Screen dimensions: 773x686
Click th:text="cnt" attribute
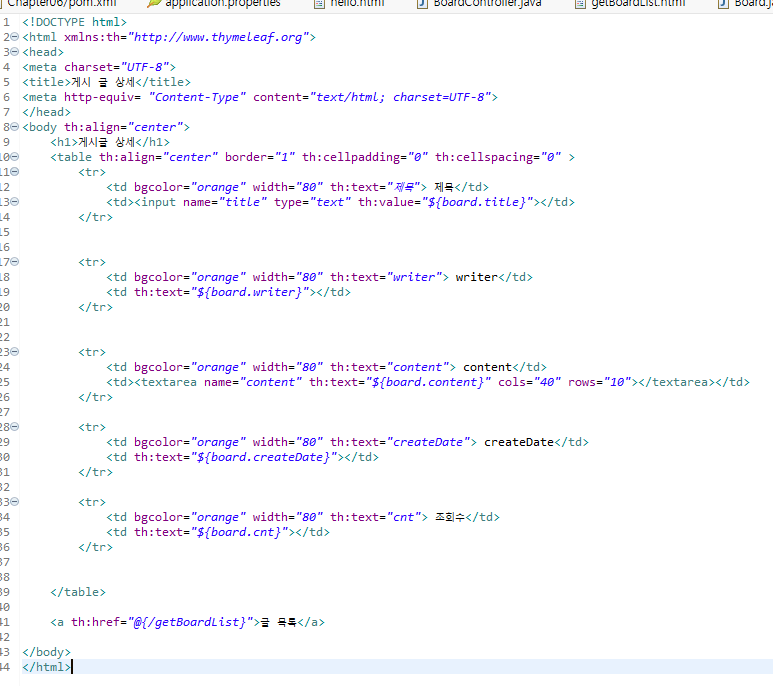(x=375, y=517)
